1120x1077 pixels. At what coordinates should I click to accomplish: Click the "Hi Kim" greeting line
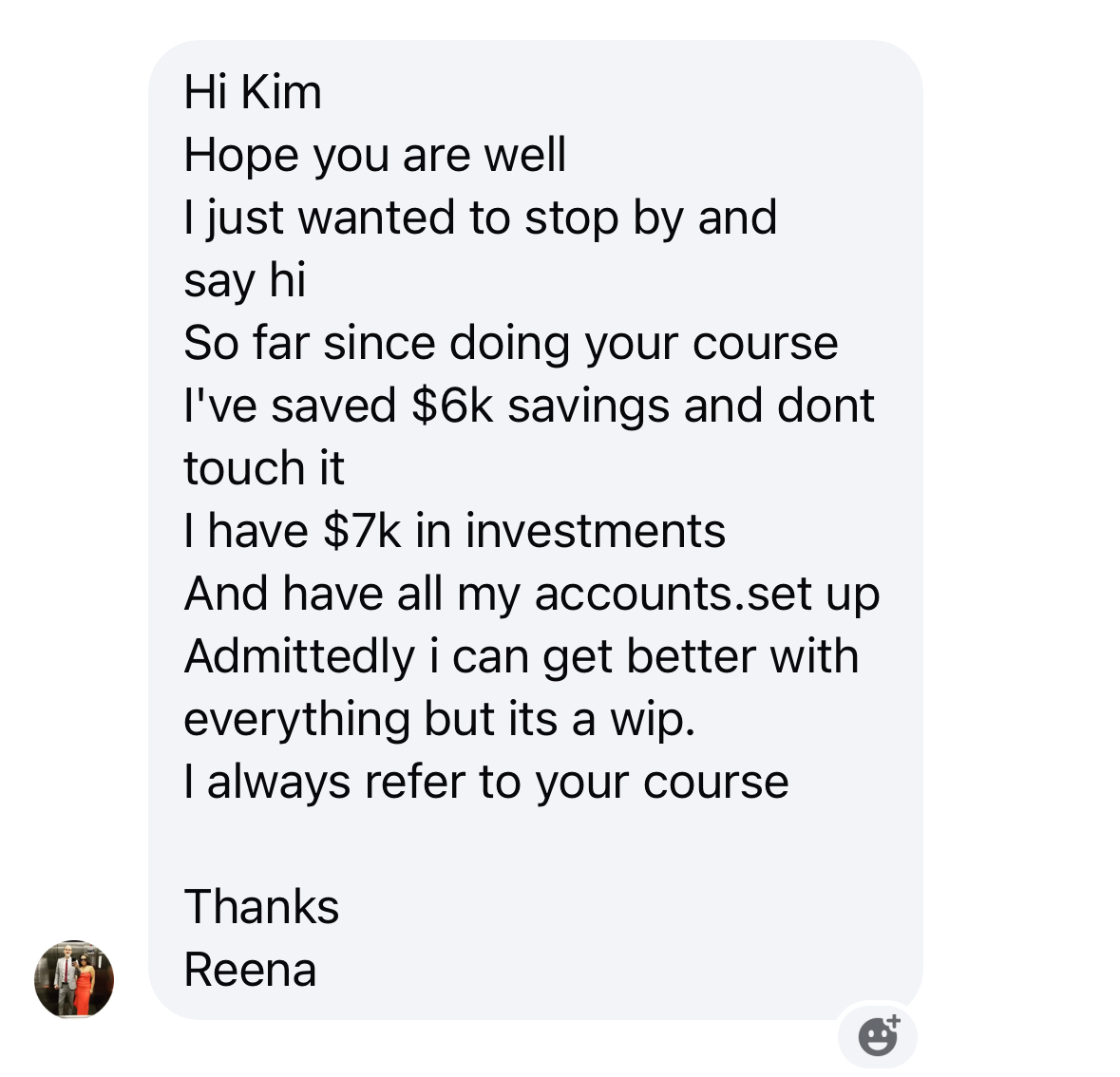pos(253,92)
